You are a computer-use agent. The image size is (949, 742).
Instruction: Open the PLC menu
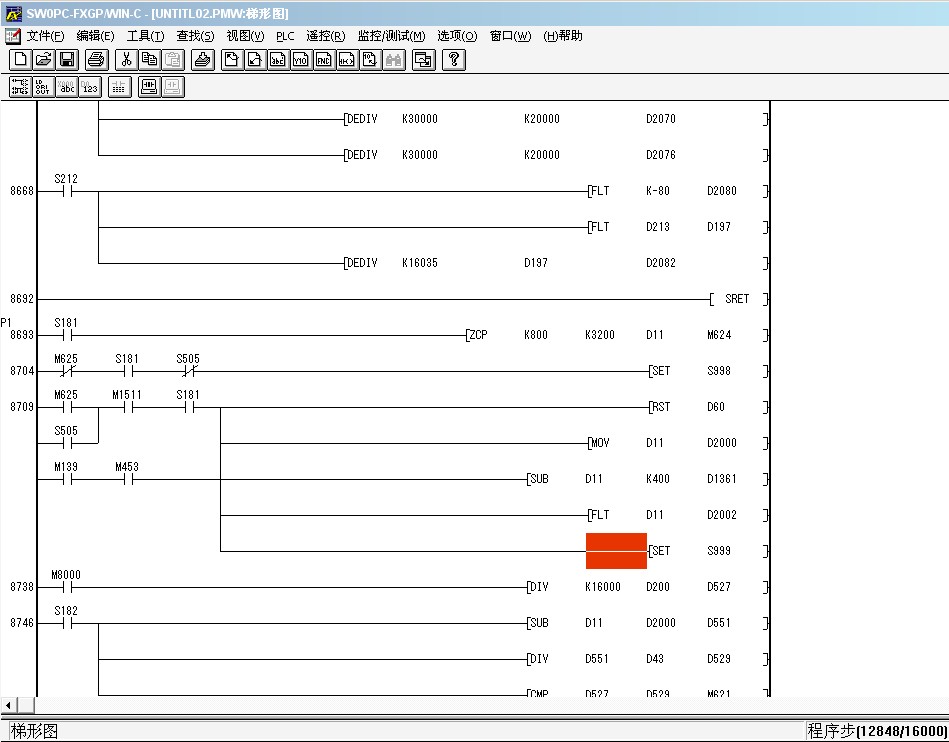click(285, 36)
